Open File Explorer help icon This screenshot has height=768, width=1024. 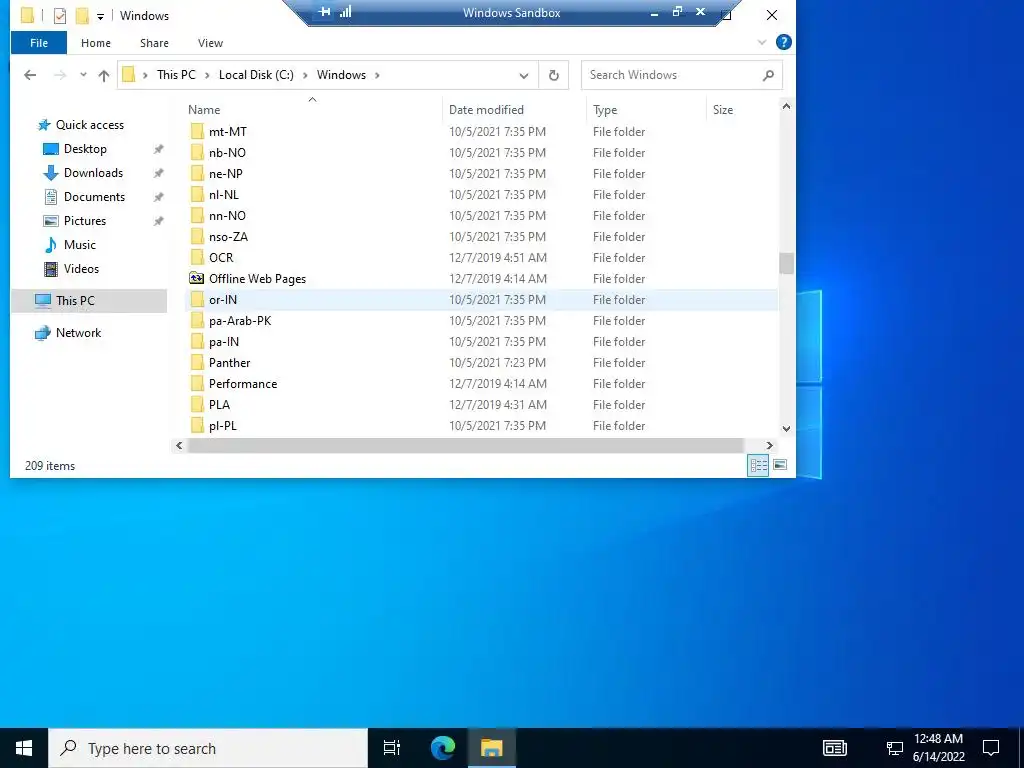pyautogui.click(x=783, y=42)
